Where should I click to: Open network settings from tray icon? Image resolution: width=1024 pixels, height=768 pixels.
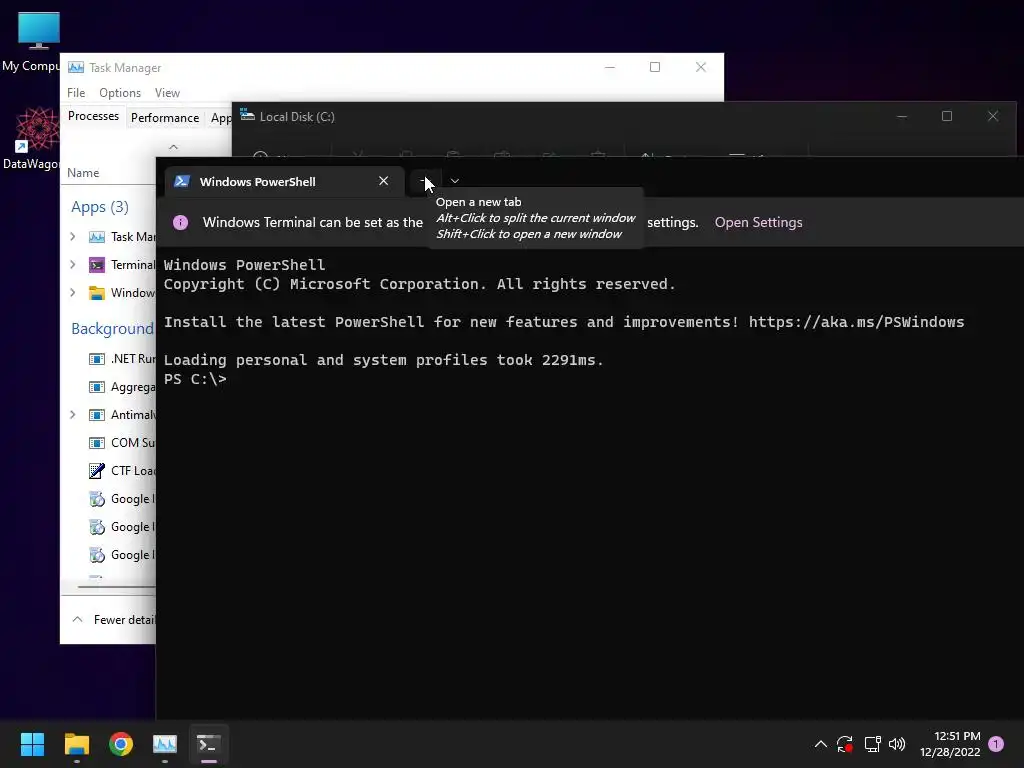pyautogui.click(x=872, y=744)
